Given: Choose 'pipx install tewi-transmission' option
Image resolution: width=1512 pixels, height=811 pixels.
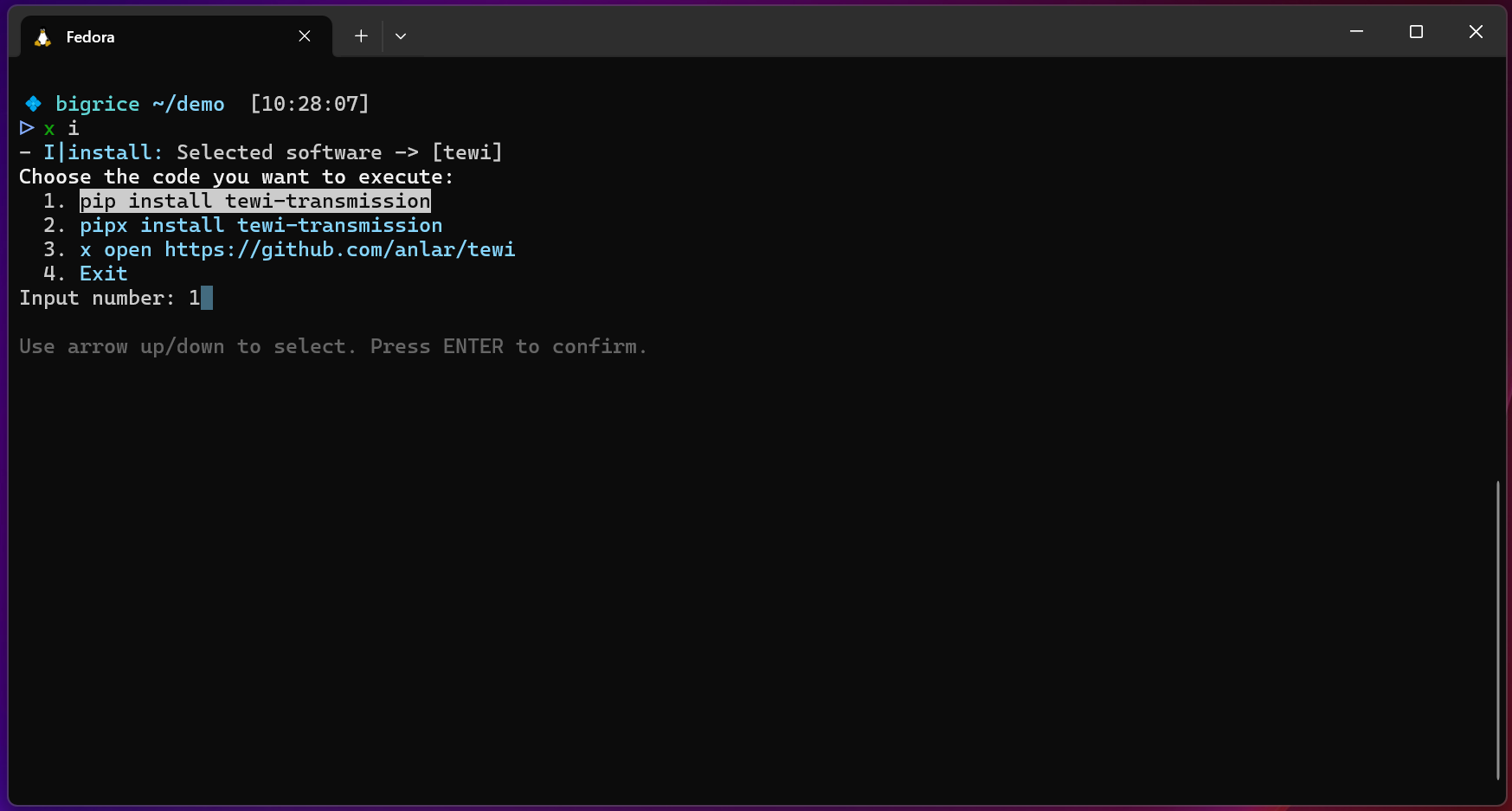Looking at the screenshot, I should coord(261,225).
